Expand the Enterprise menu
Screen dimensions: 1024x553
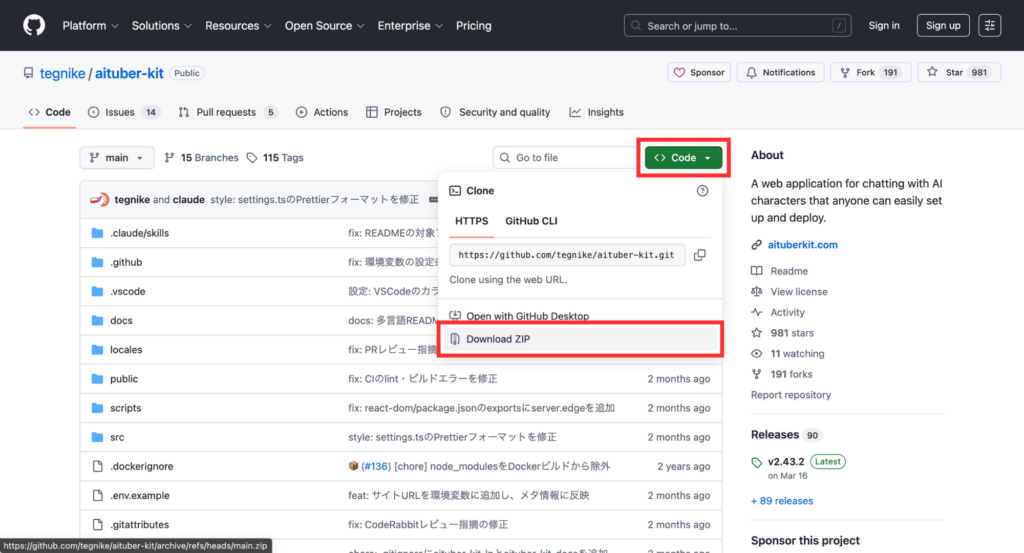click(x=409, y=25)
